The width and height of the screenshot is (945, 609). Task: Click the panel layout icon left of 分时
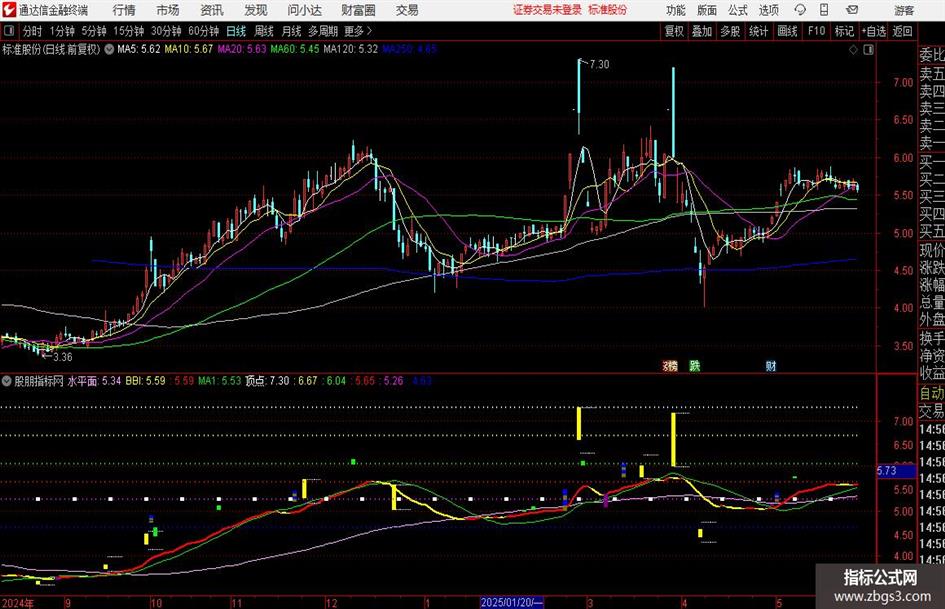coord(9,31)
